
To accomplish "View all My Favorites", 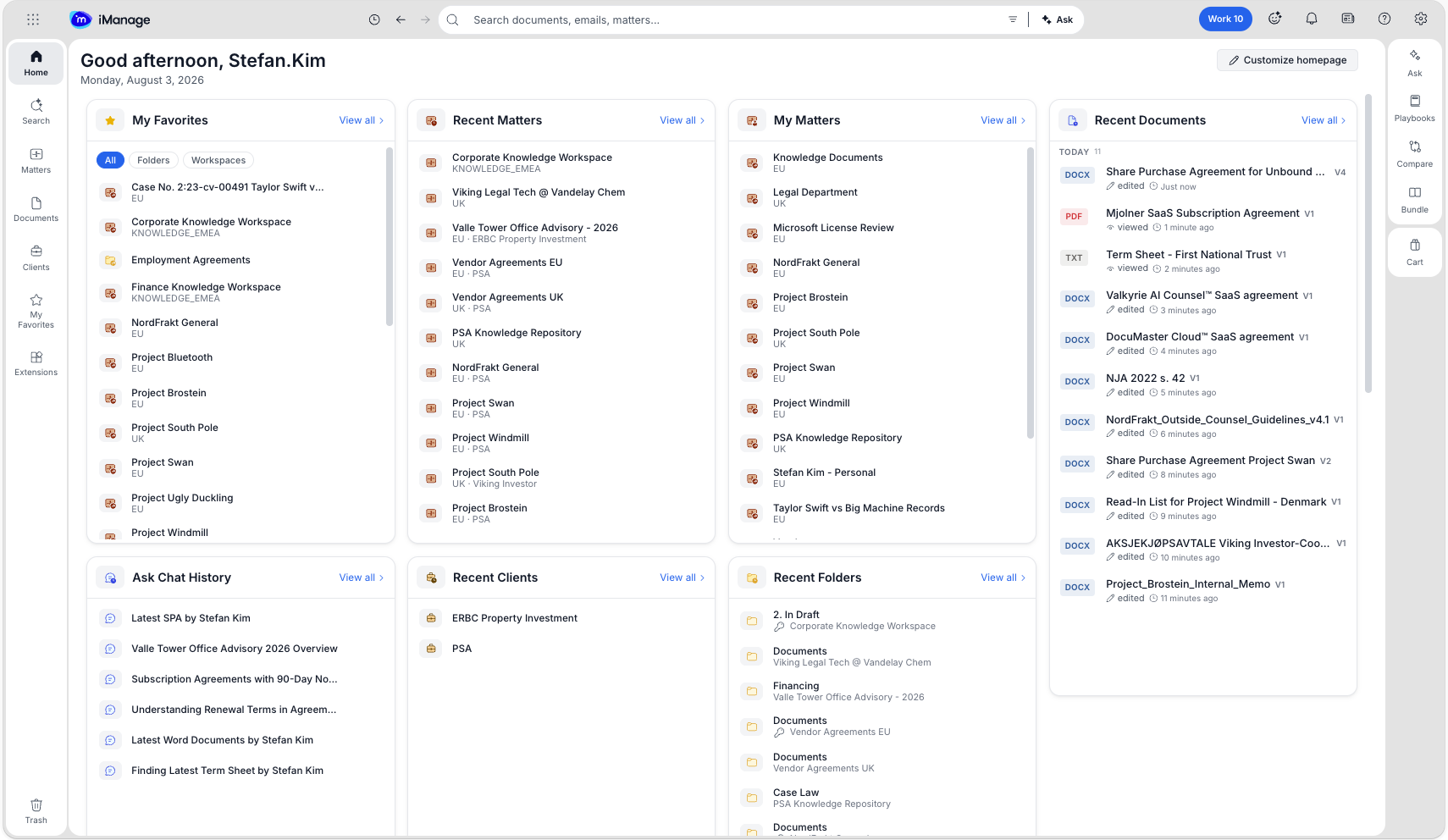I will pyautogui.click(x=362, y=120).
